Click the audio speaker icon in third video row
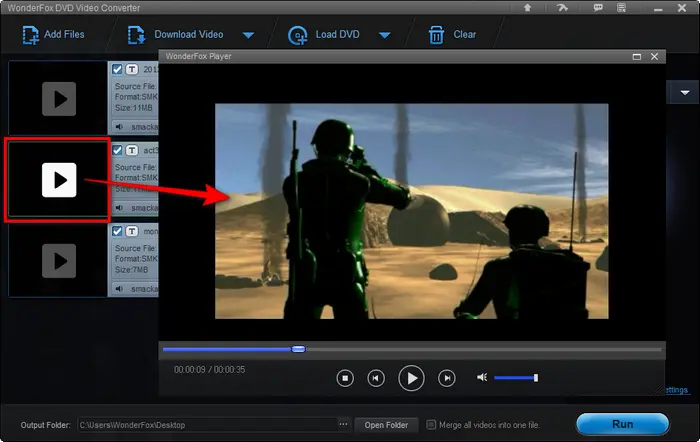 [119, 289]
